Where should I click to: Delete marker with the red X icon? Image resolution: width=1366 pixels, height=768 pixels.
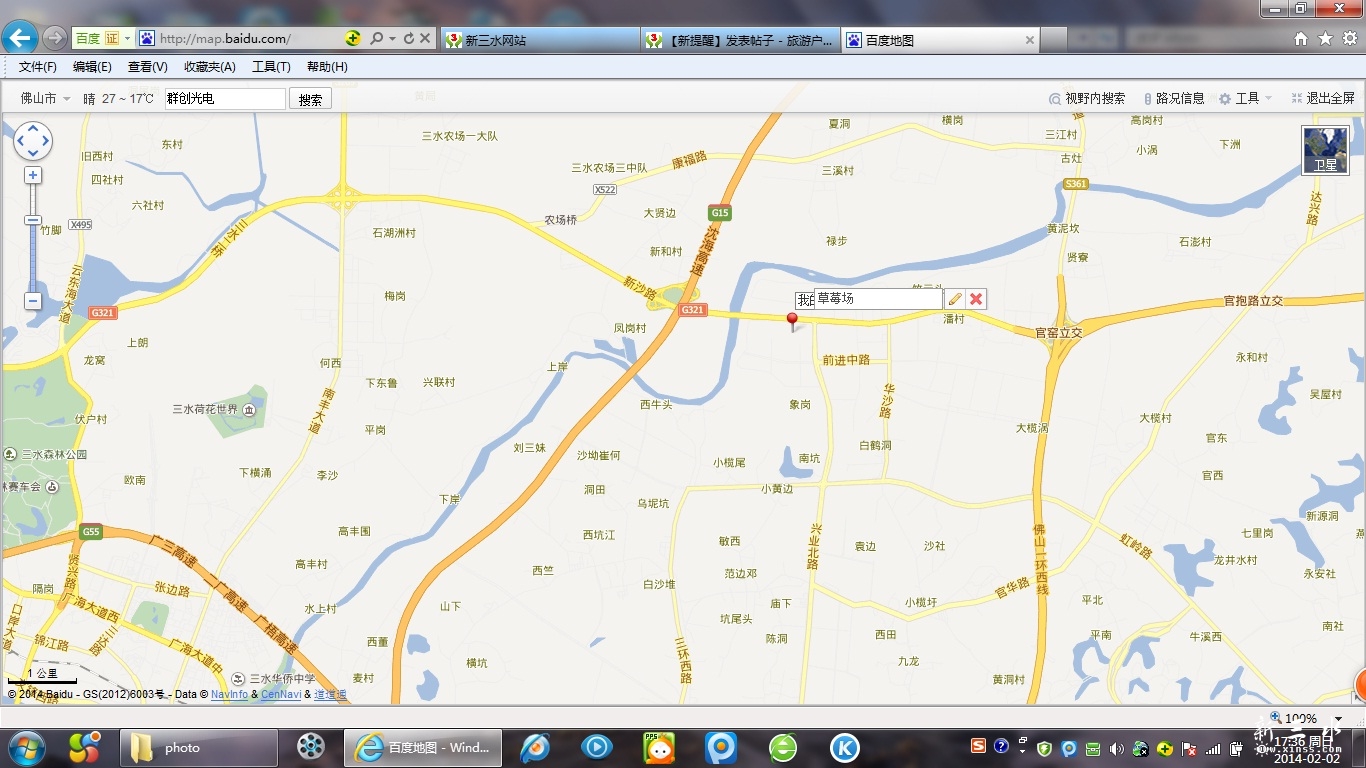click(x=976, y=299)
